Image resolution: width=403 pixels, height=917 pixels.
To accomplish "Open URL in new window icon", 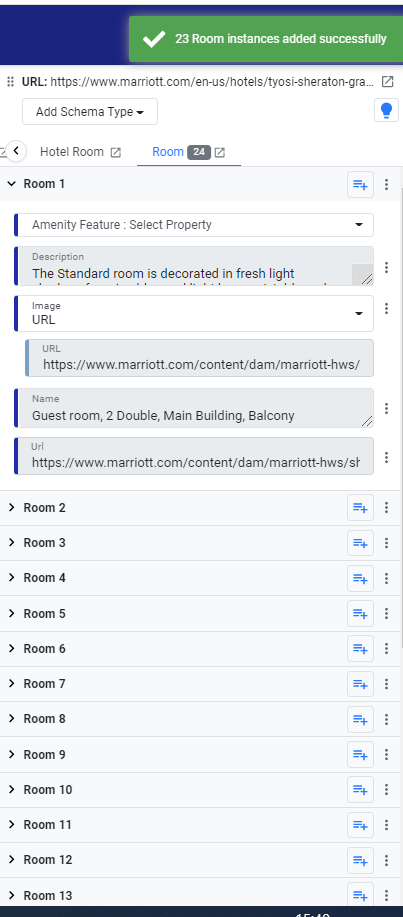I will [x=387, y=81].
